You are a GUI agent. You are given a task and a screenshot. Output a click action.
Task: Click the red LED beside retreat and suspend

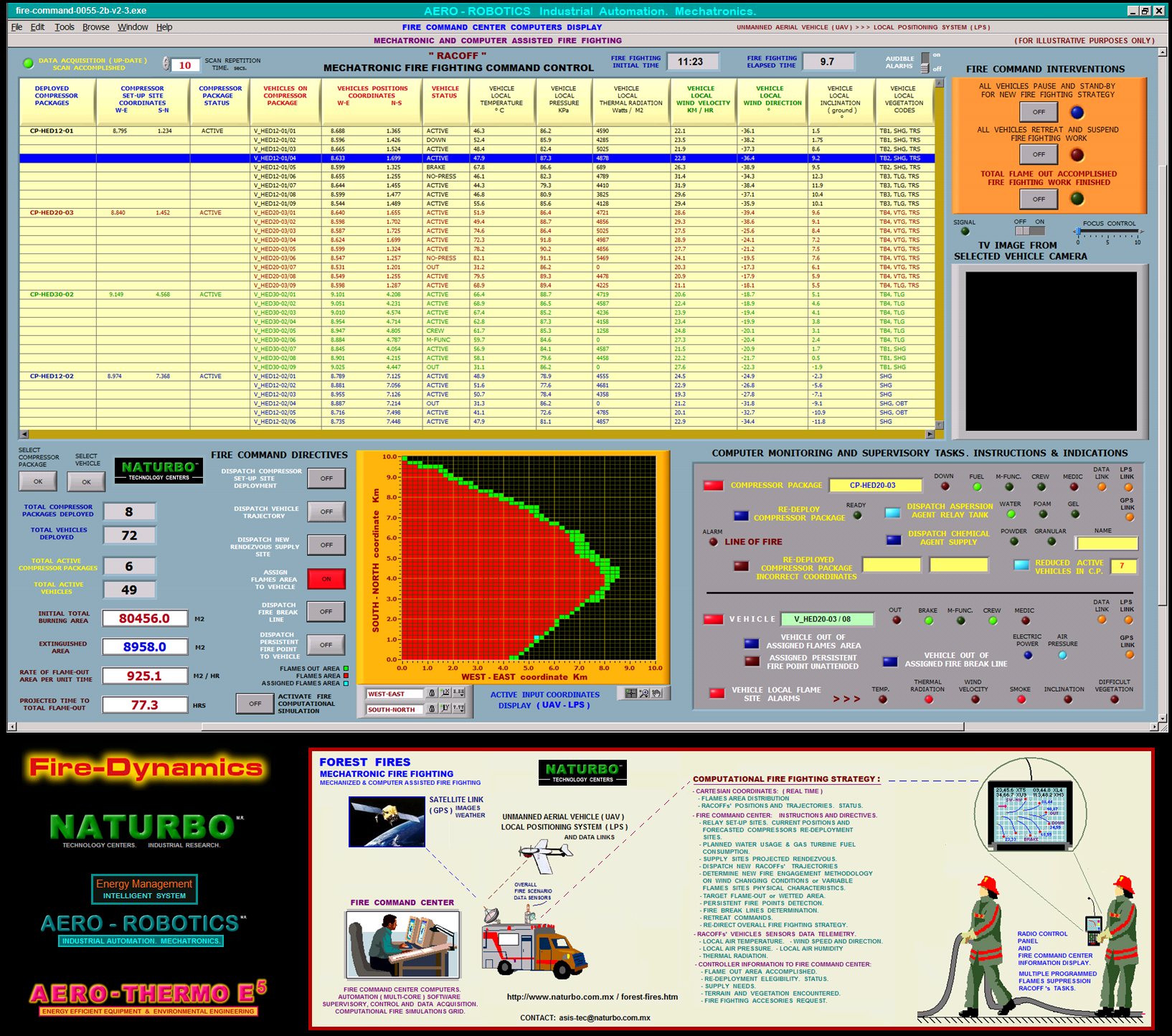1077,154
